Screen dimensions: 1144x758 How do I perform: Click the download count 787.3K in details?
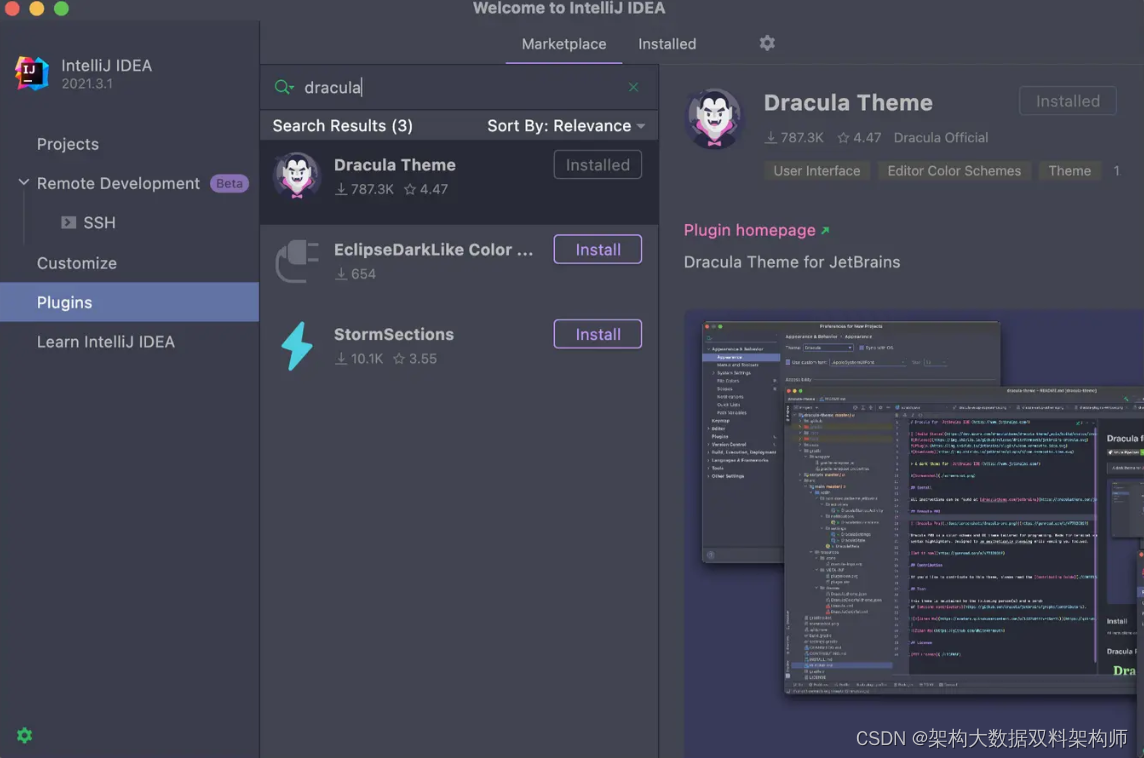tap(794, 138)
